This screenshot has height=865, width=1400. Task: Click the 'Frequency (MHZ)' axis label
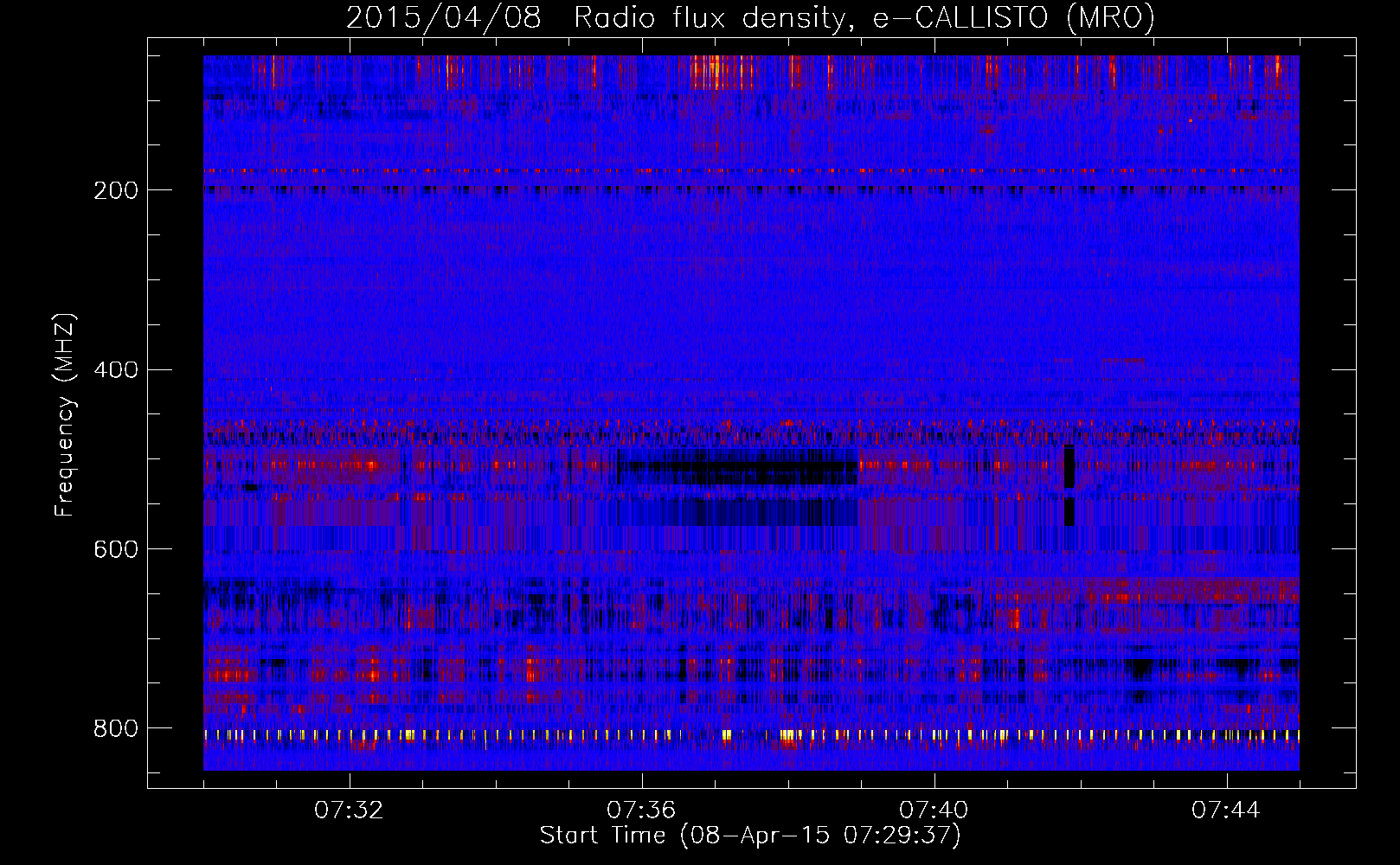click(65, 415)
